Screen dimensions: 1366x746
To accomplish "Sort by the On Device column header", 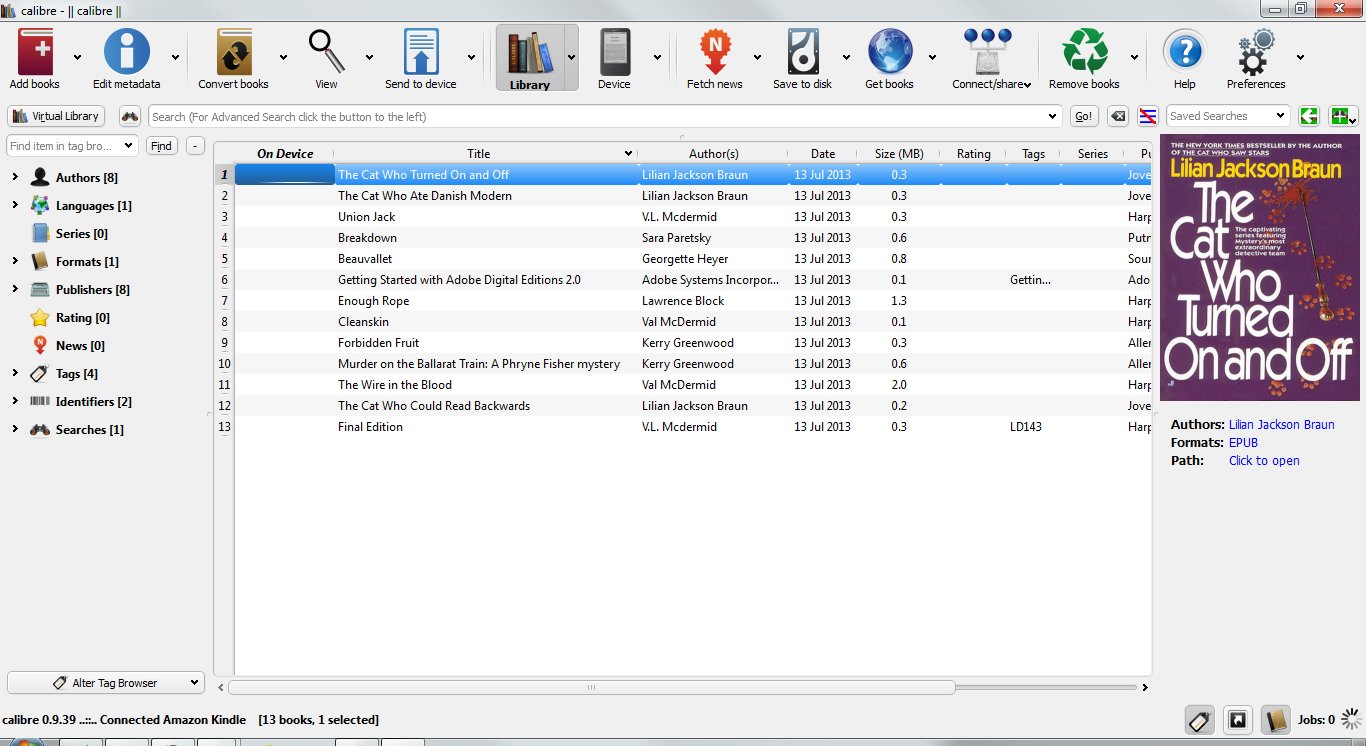I will click(x=285, y=153).
